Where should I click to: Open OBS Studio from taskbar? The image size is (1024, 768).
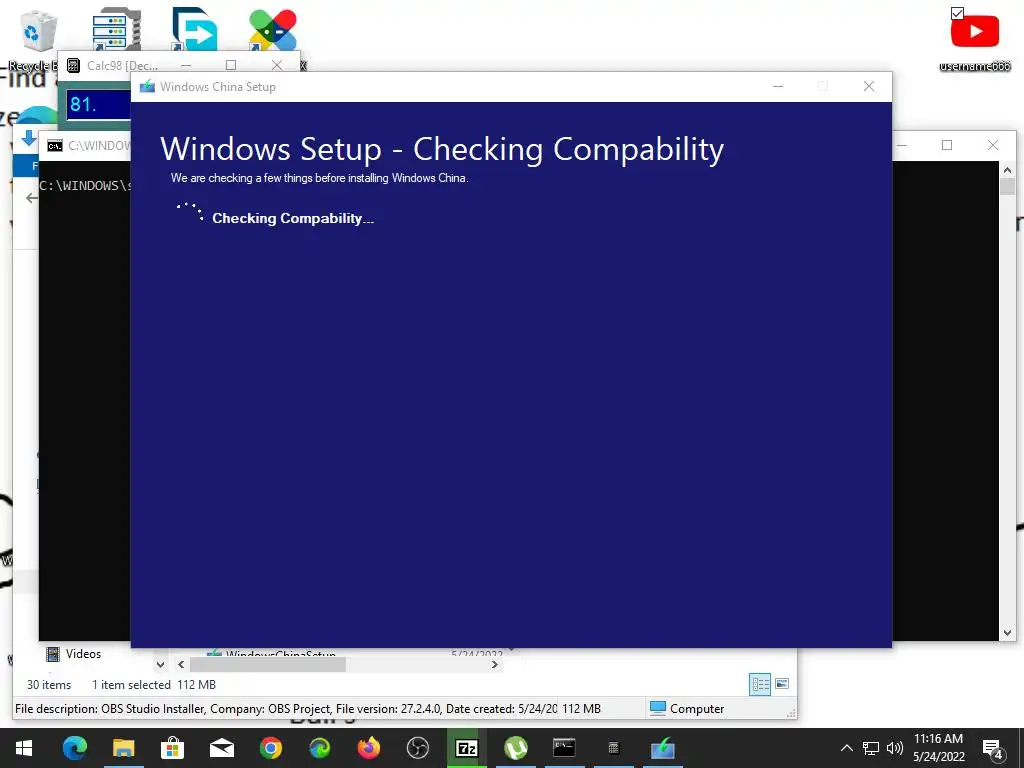tap(417, 748)
